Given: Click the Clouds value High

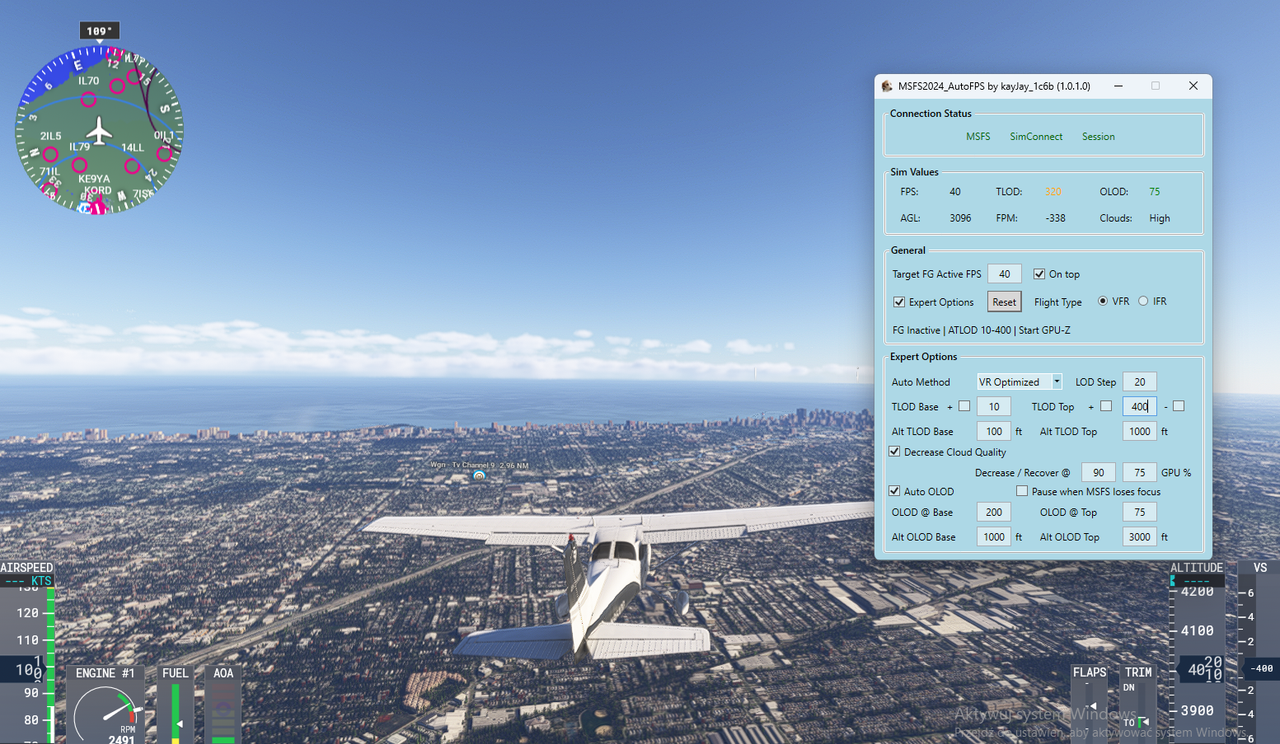Looking at the screenshot, I should click(x=1159, y=218).
